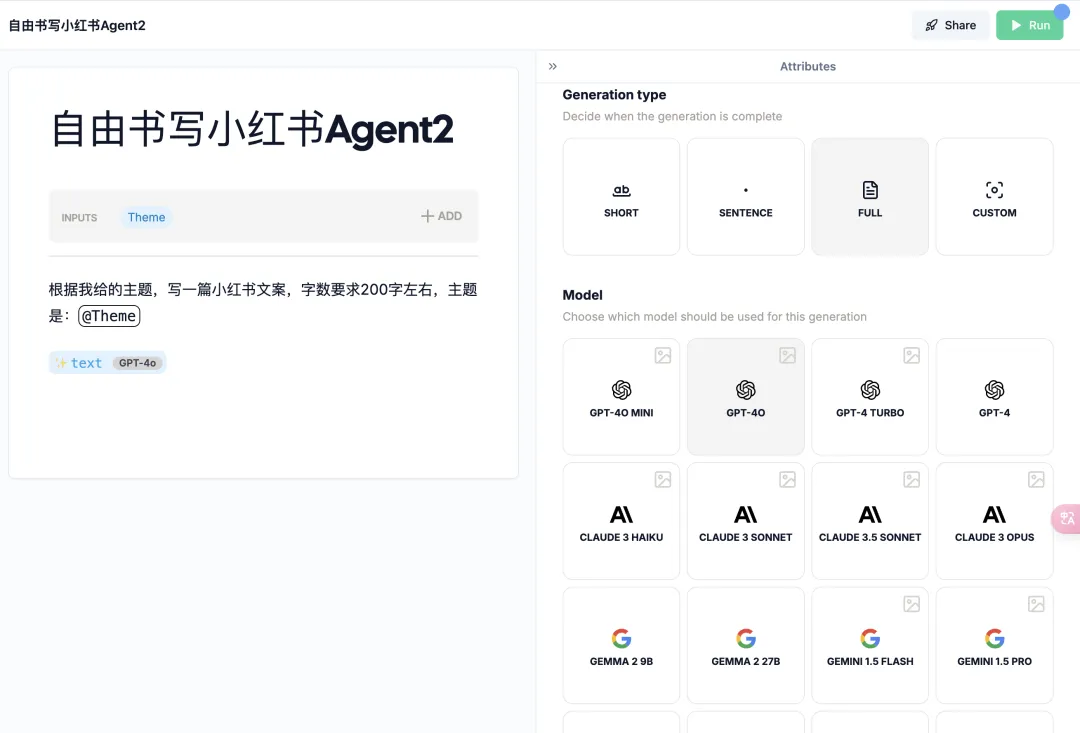
Task: Switch model to Gemma 2 9B
Action: click(x=621, y=646)
